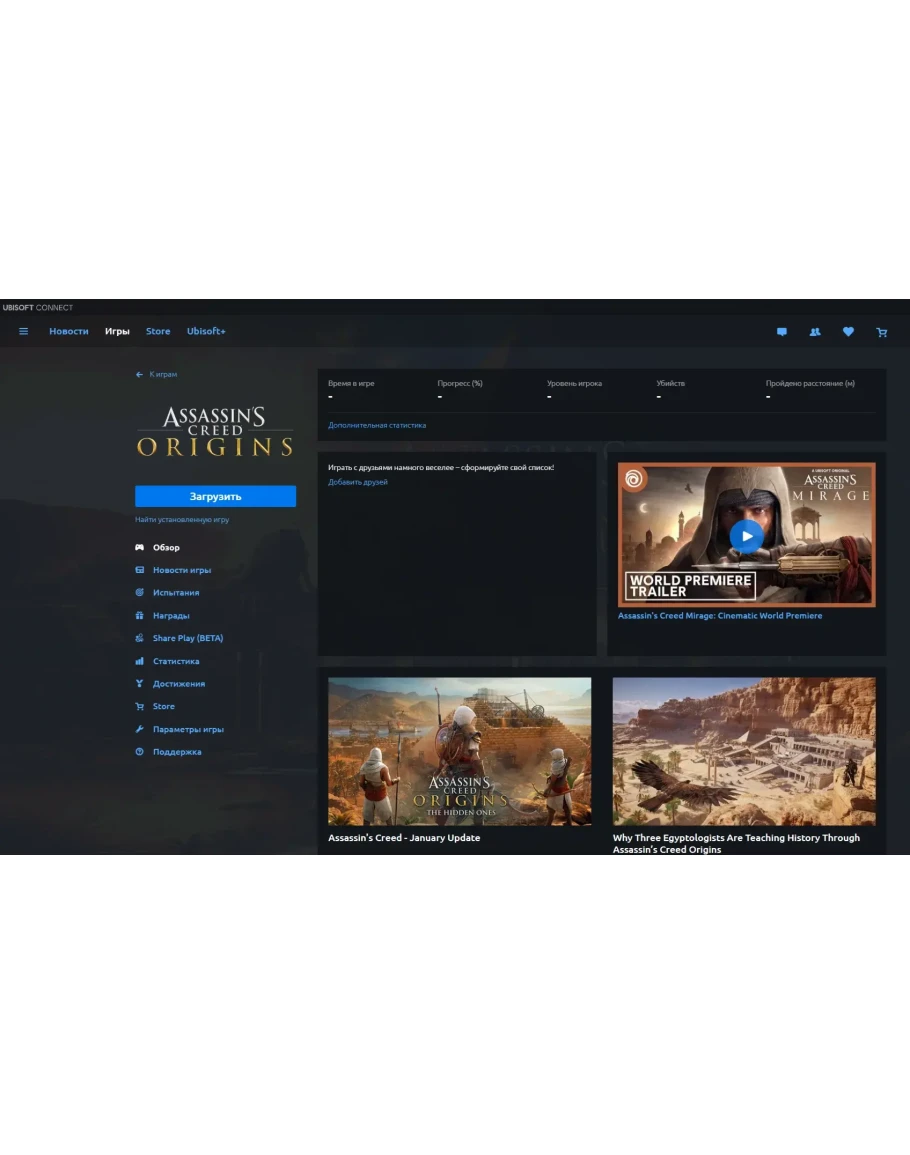The image size is (910, 1155).
Task: Open the hamburger menu icon
Action: tap(24, 332)
